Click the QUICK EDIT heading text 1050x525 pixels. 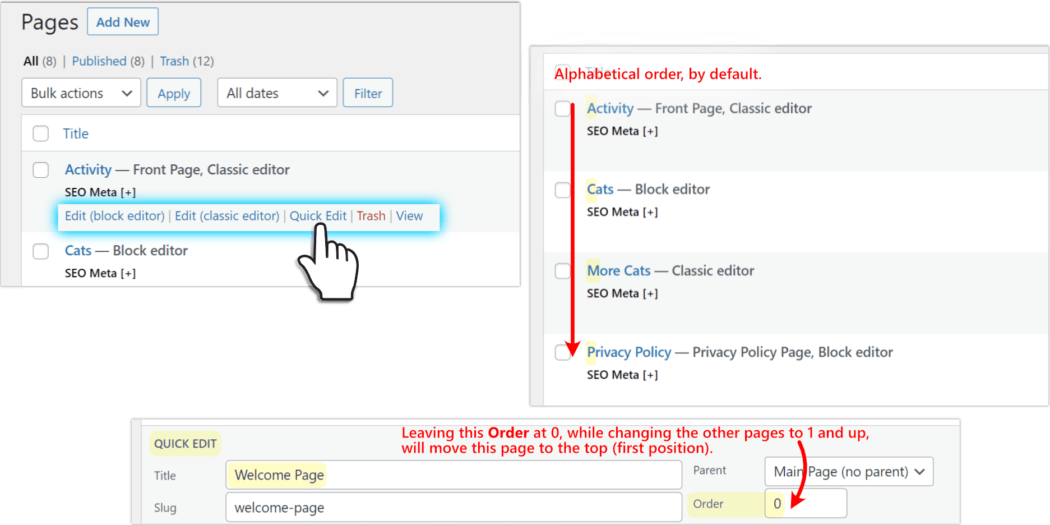pos(185,443)
